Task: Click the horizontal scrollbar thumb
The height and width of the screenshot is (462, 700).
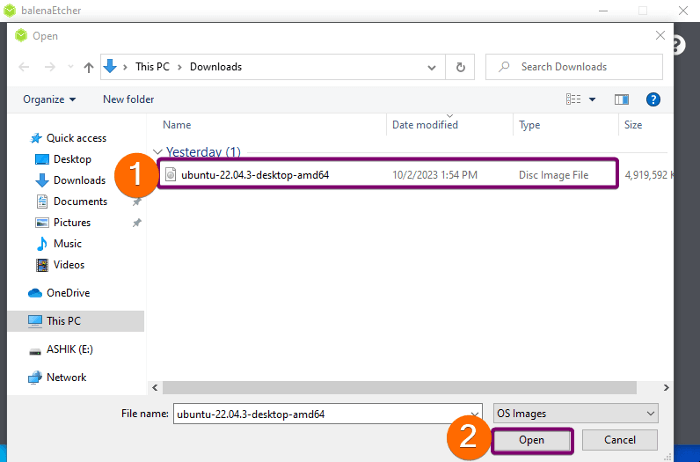Action: click(400, 387)
